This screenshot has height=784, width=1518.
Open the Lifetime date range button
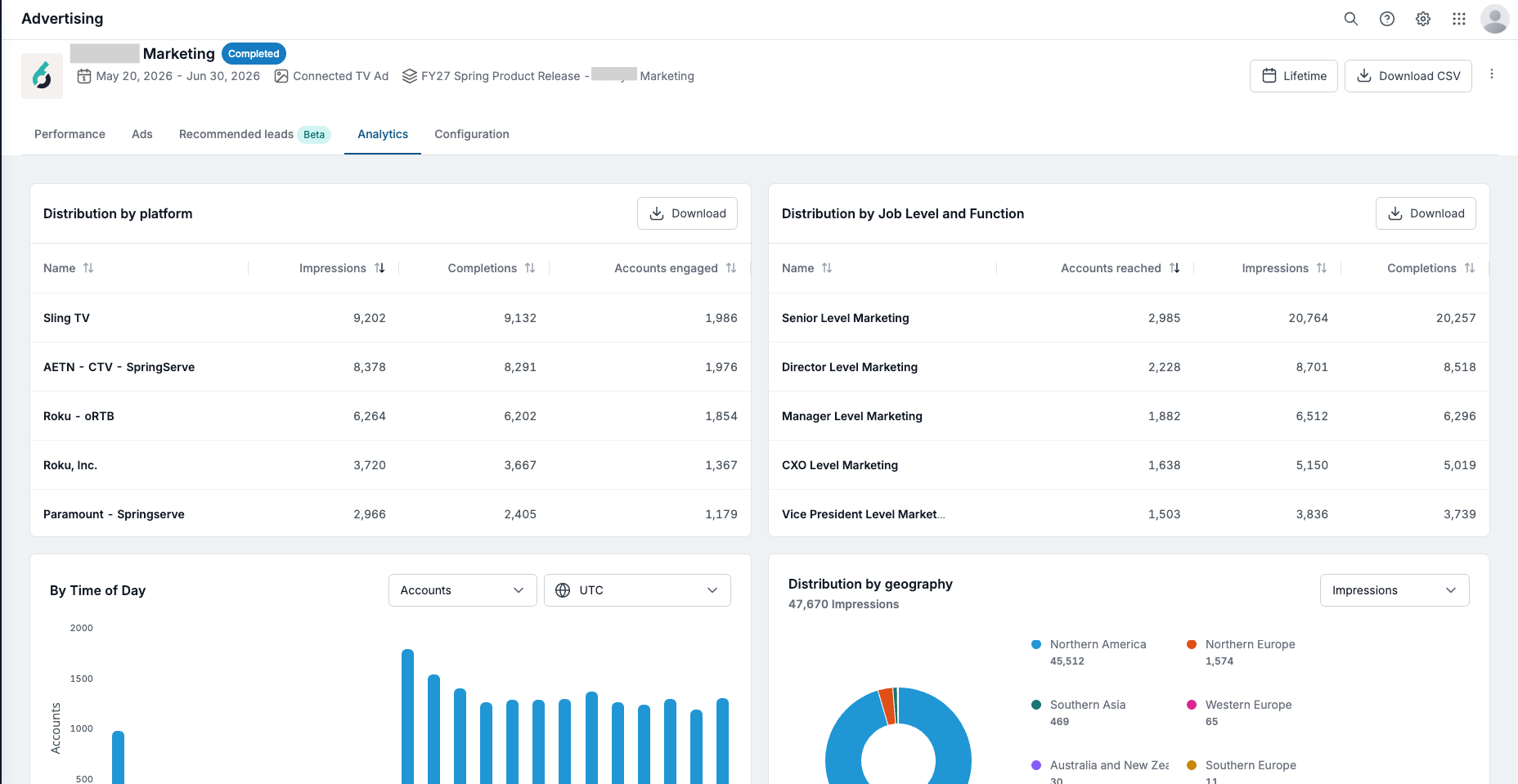point(1294,76)
